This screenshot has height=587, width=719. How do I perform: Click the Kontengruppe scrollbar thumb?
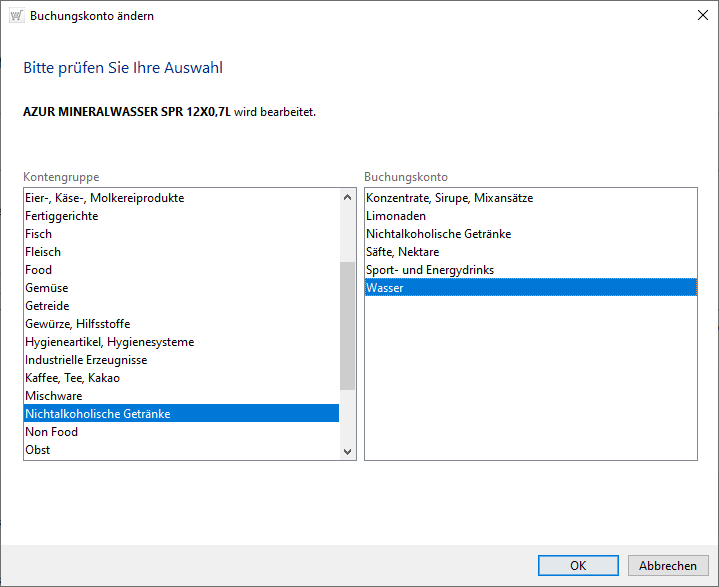(x=348, y=325)
